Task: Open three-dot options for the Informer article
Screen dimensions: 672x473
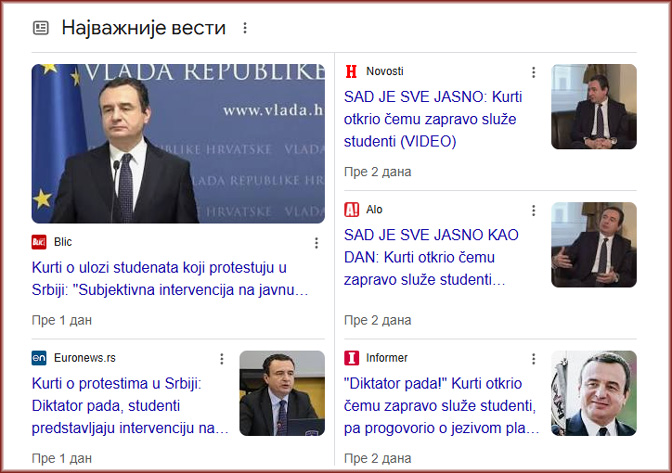Action: tap(533, 358)
